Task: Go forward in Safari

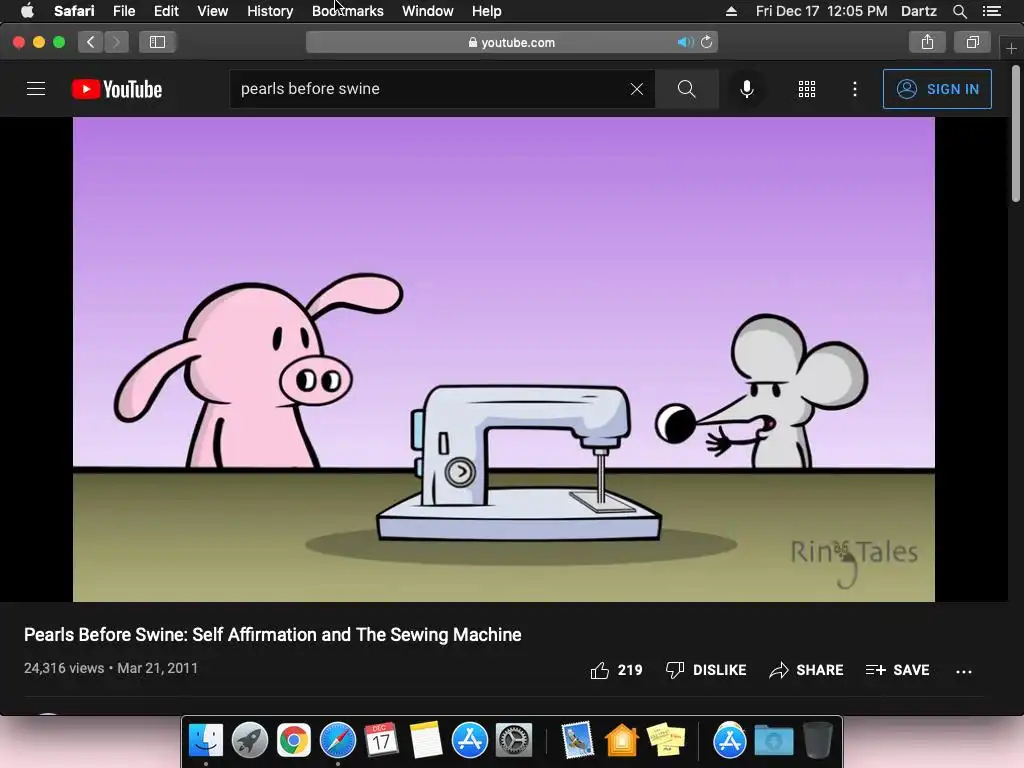Action: [116, 42]
